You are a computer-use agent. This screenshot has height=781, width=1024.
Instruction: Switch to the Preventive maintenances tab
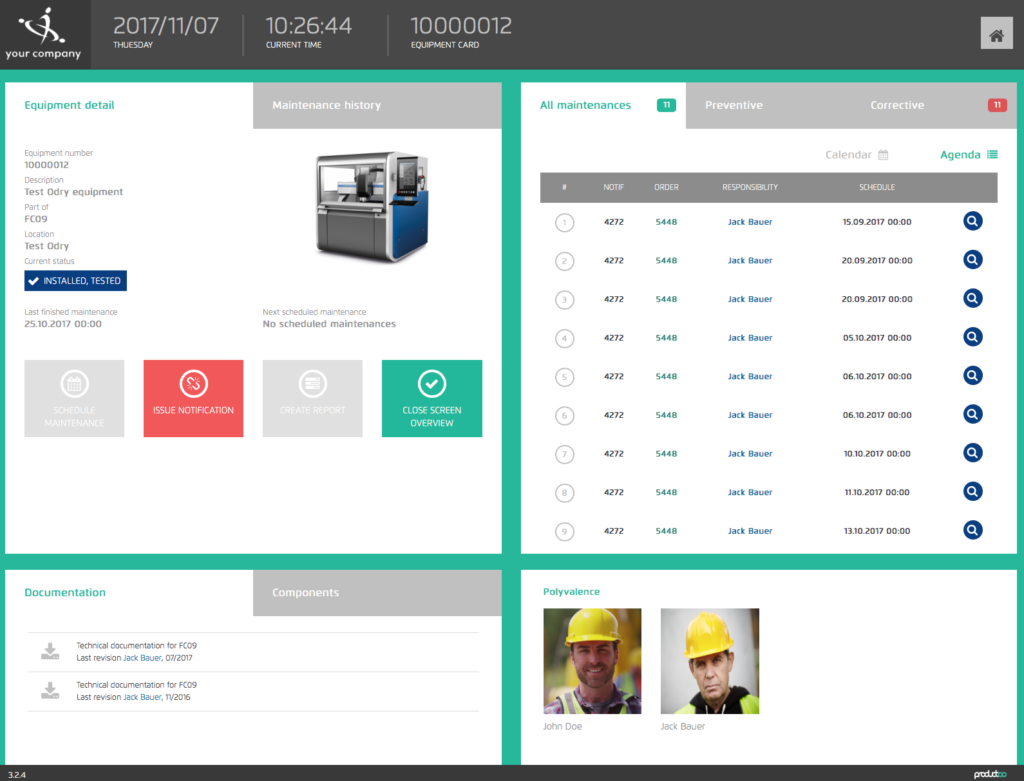click(x=733, y=105)
